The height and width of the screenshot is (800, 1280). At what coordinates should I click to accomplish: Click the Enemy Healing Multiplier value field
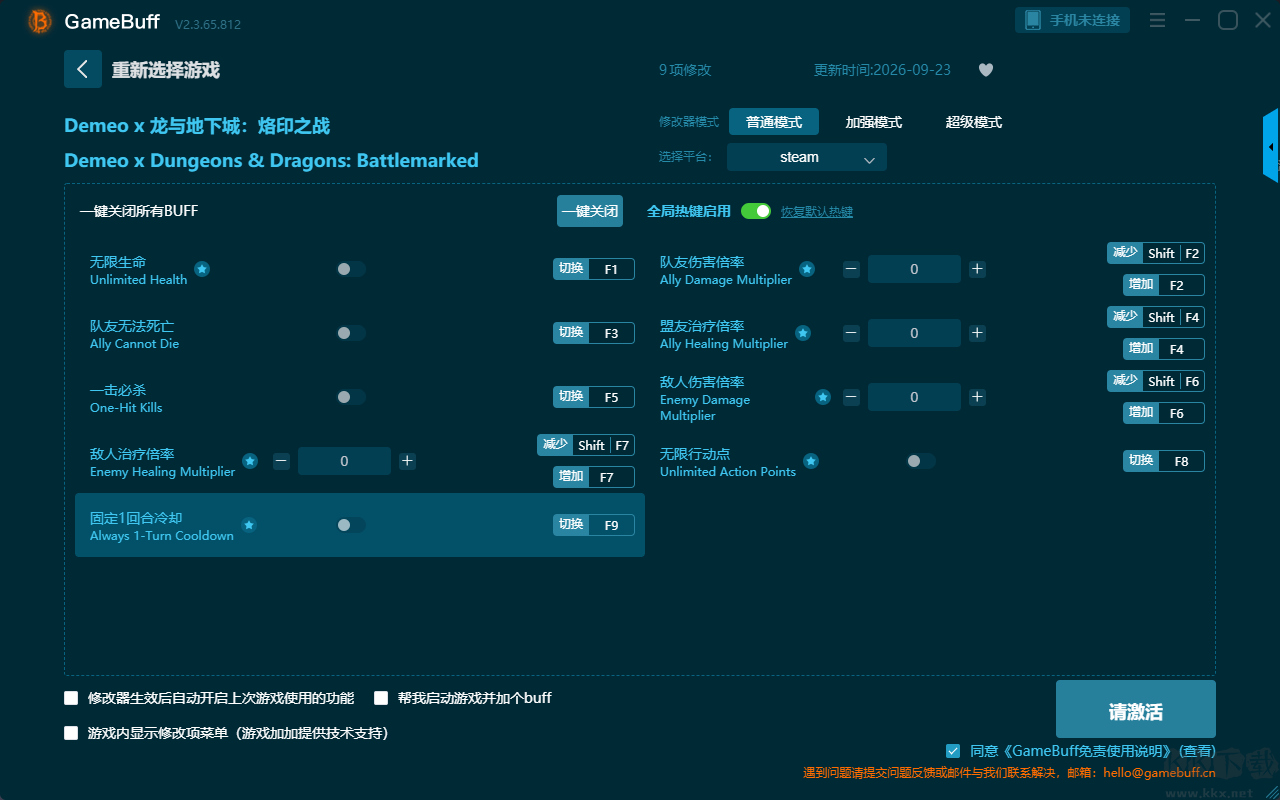(344, 461)
